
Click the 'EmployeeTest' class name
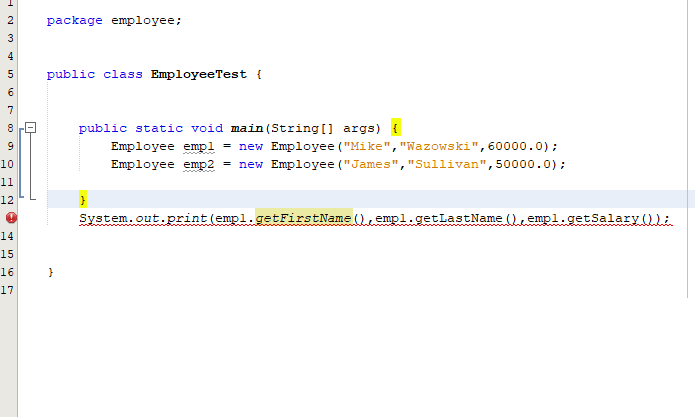(x=199, y=74)
